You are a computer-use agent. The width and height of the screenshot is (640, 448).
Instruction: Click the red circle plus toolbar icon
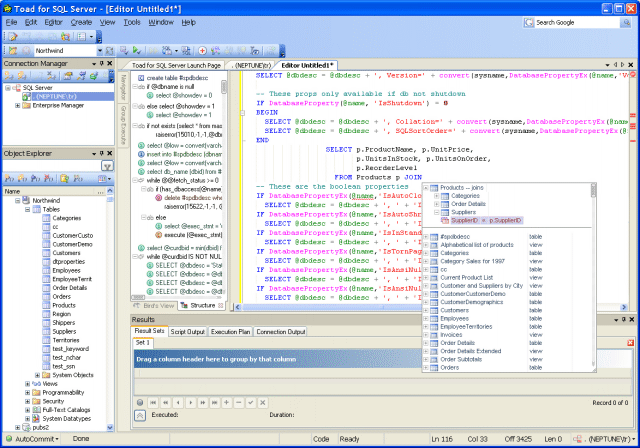coord(202,51)
